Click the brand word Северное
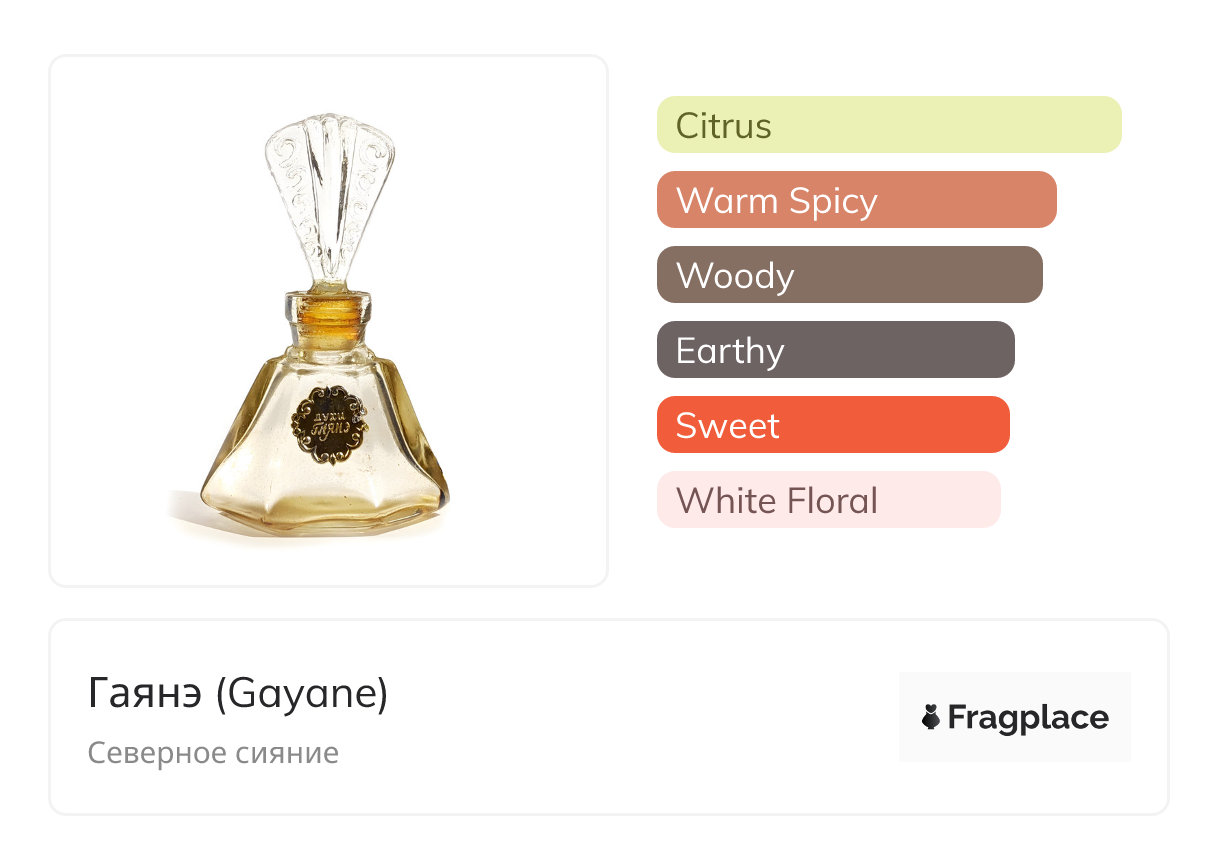 pyautogui.click(x=153, y=753)
